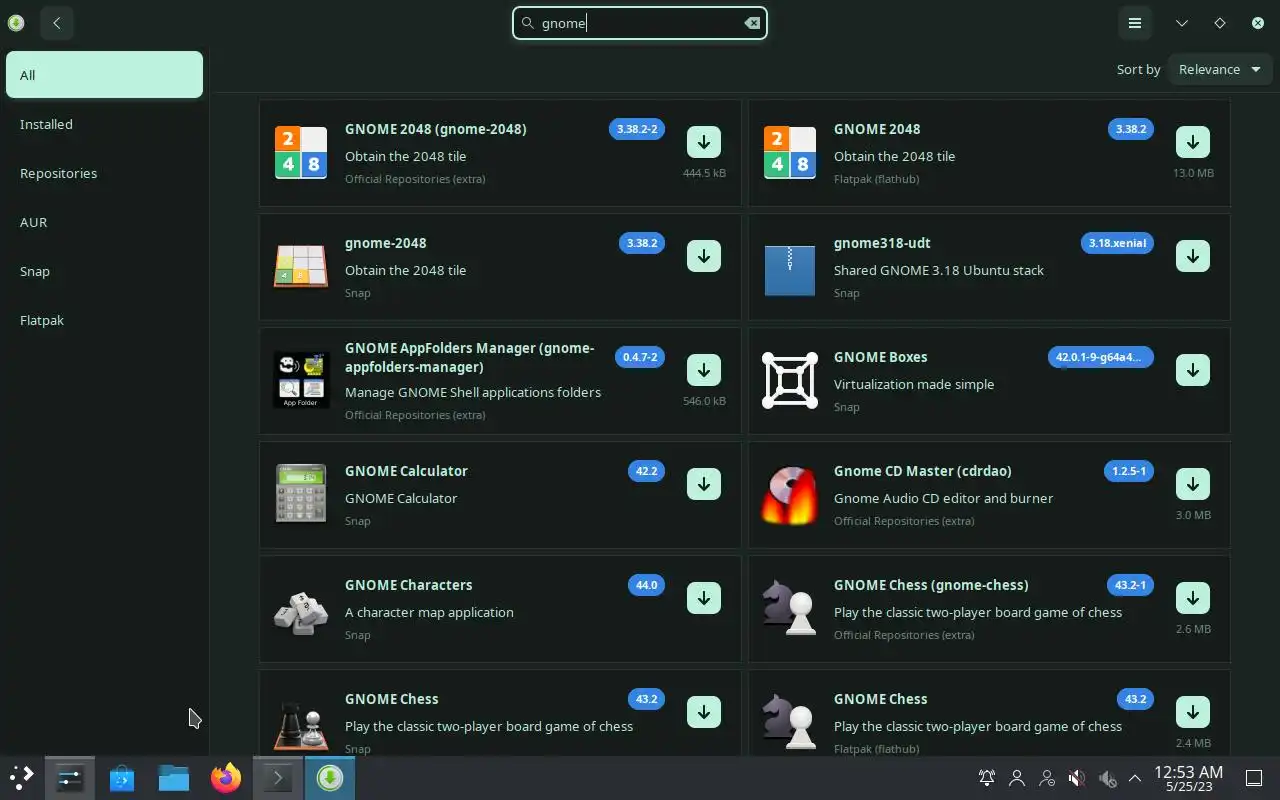Clear the gnome search text

tap(752, 23)
